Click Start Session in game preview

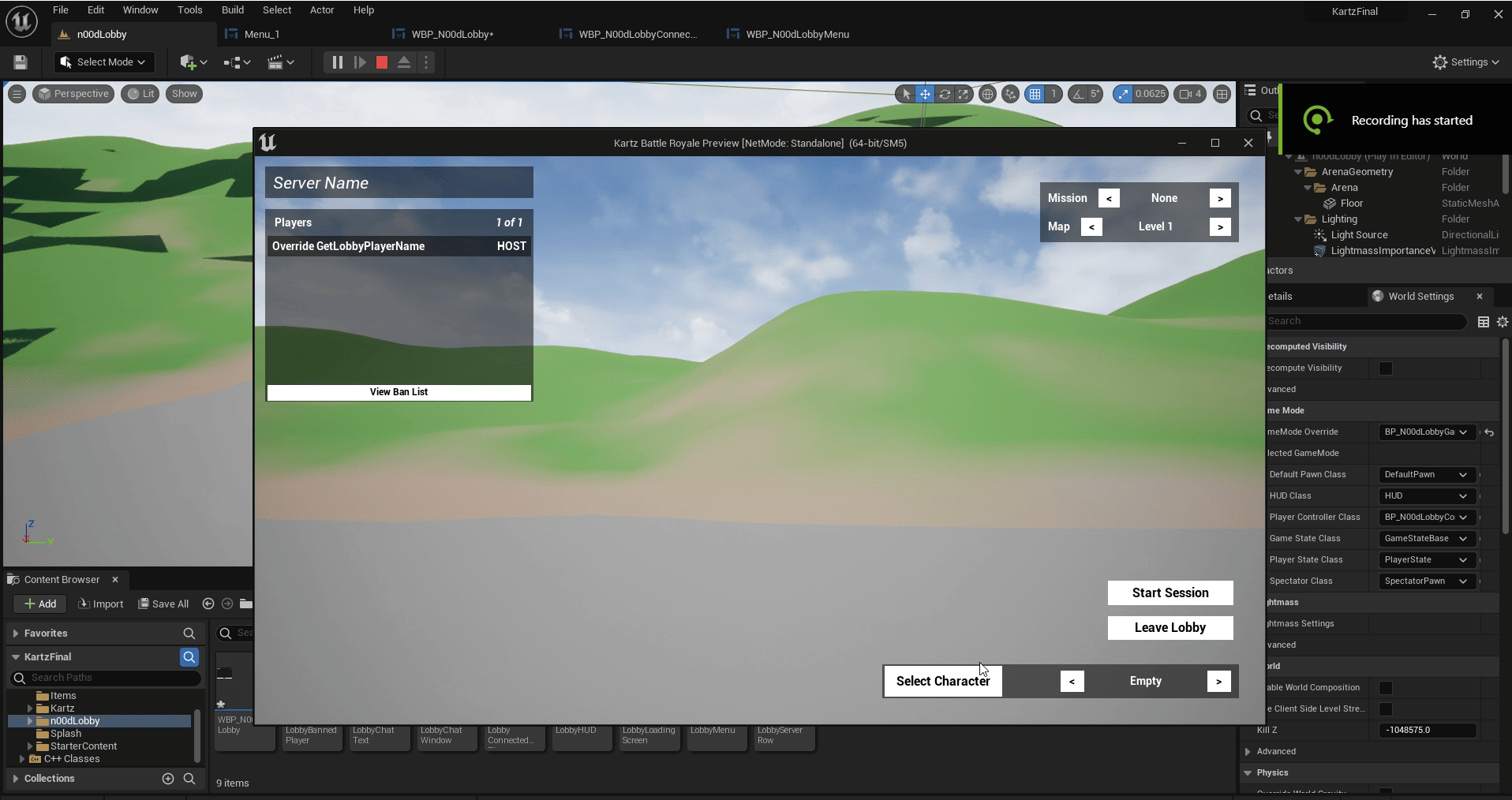[1170, 593]
